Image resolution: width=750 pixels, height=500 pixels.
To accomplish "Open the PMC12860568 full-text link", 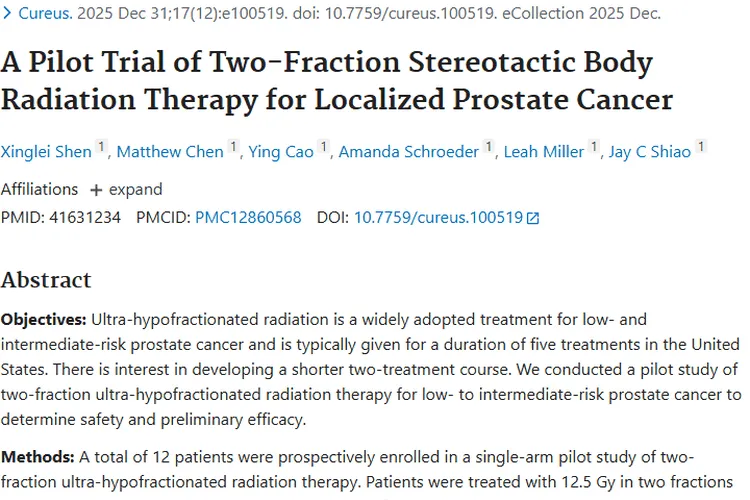I will click(248, 217).
